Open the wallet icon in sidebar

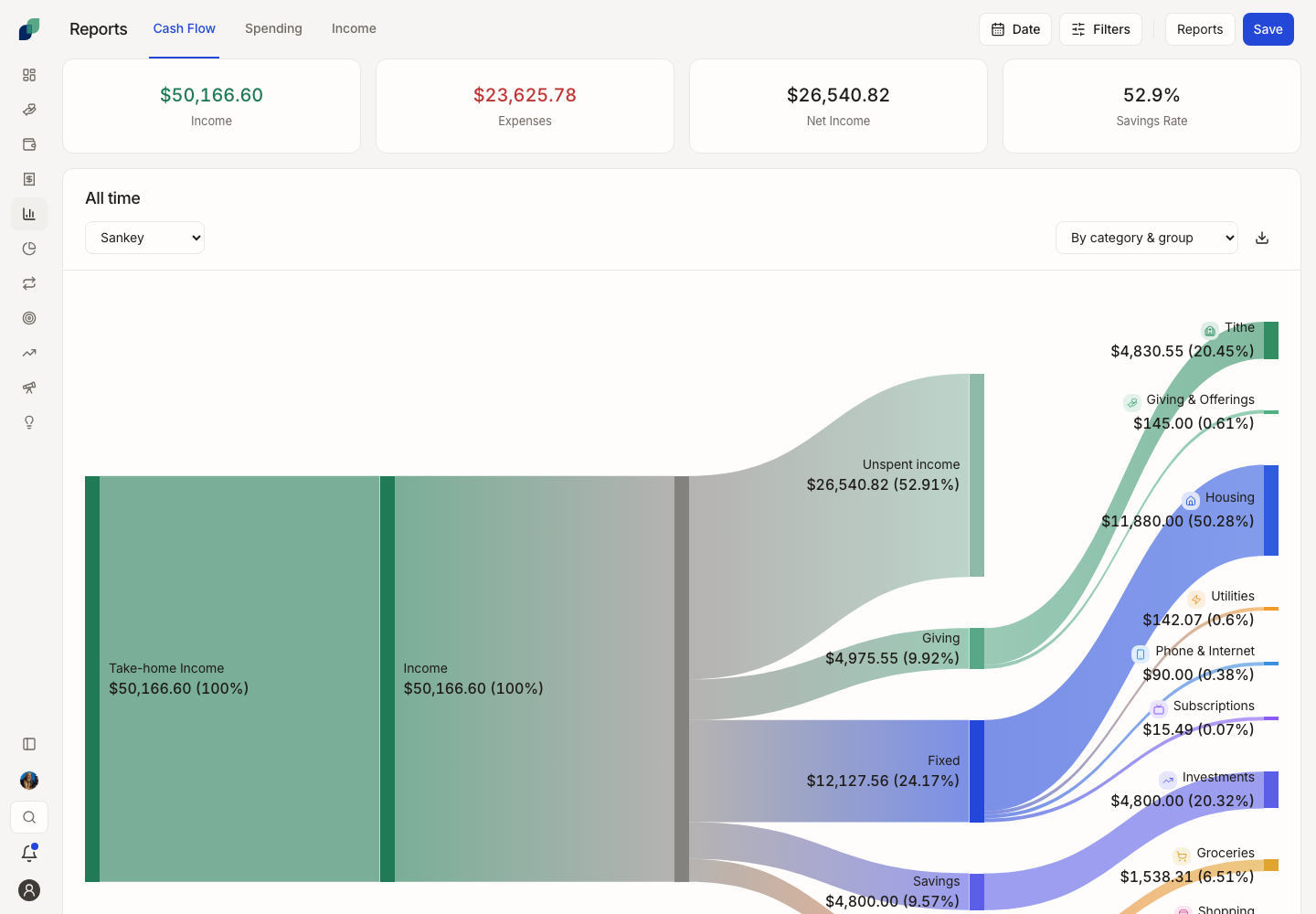click(x=29, y=144)
